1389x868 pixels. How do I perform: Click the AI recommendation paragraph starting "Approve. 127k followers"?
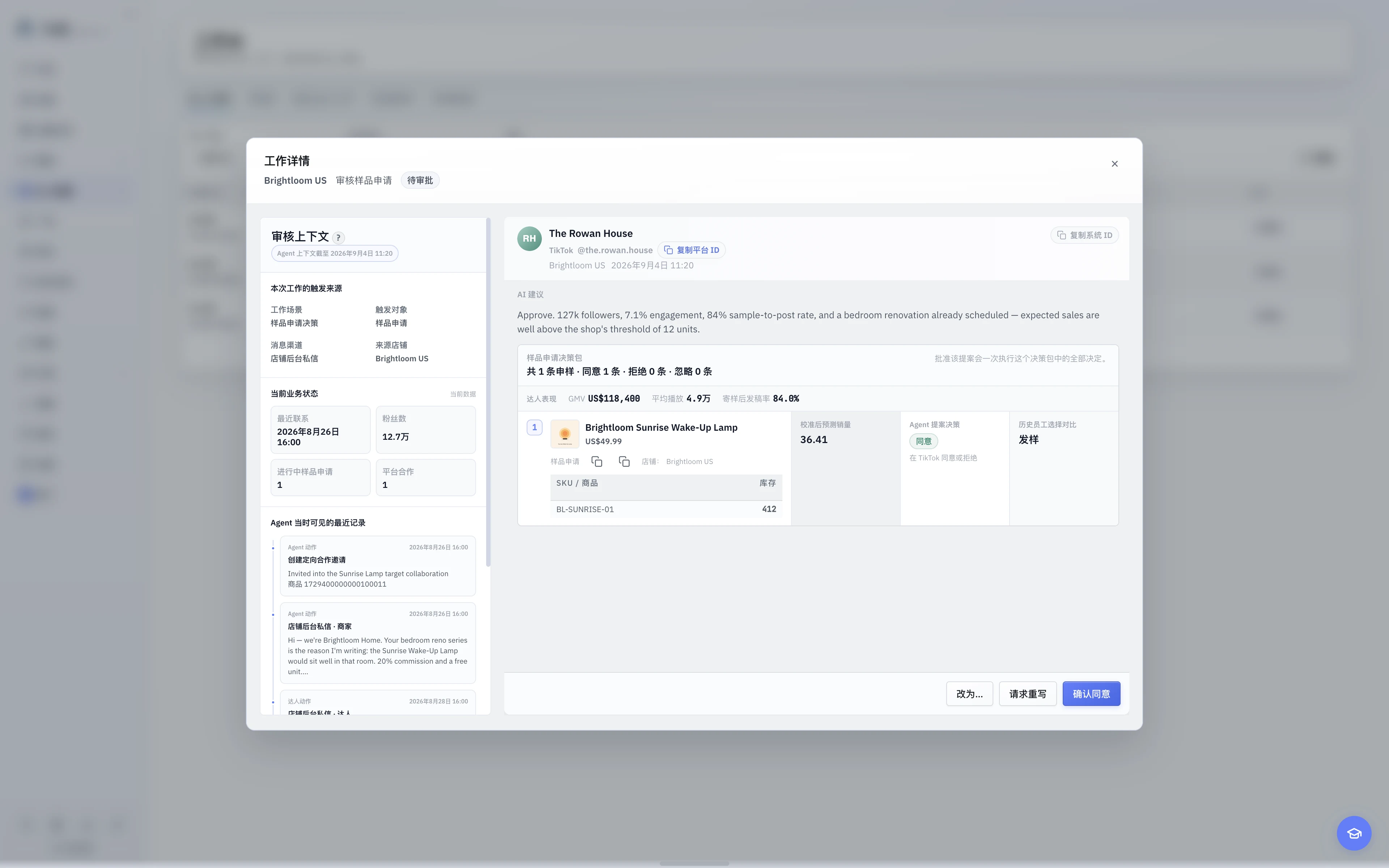click(808, 322)
